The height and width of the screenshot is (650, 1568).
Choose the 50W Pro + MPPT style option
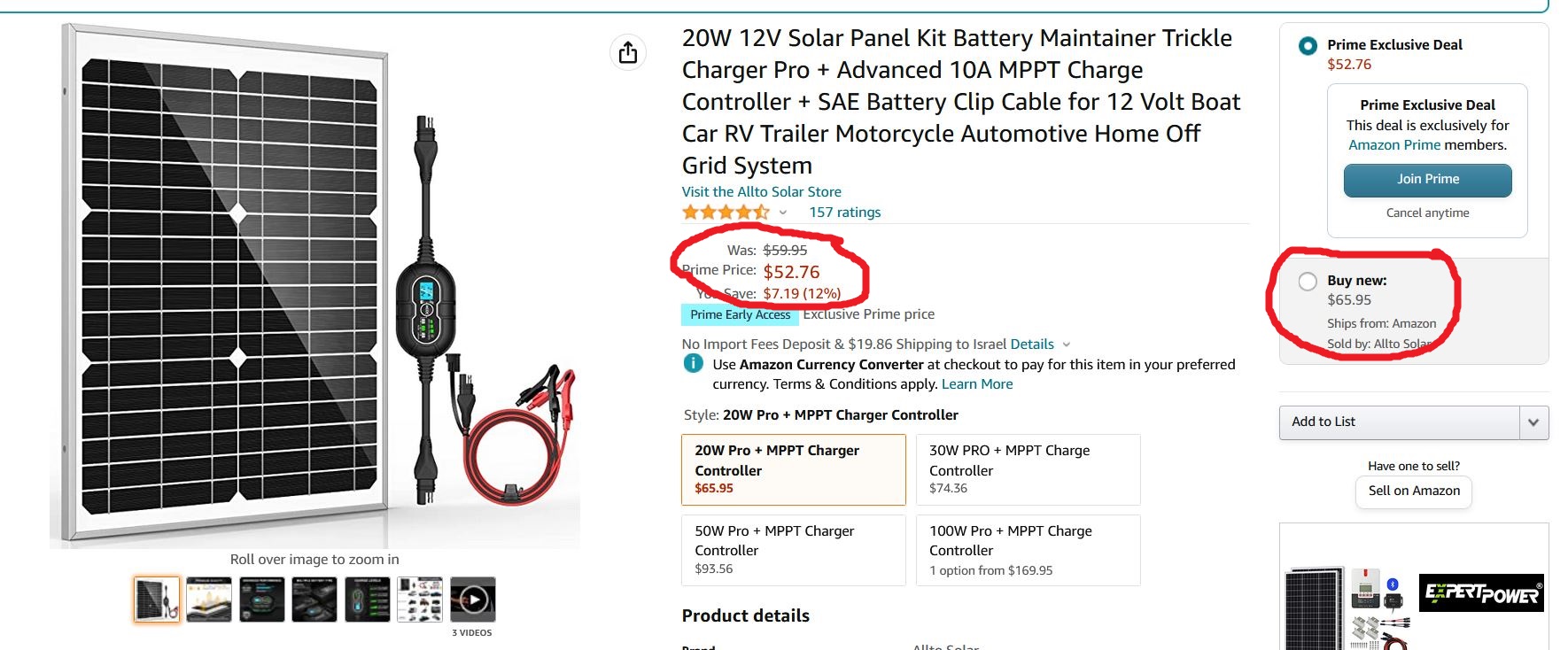(793, 550)
